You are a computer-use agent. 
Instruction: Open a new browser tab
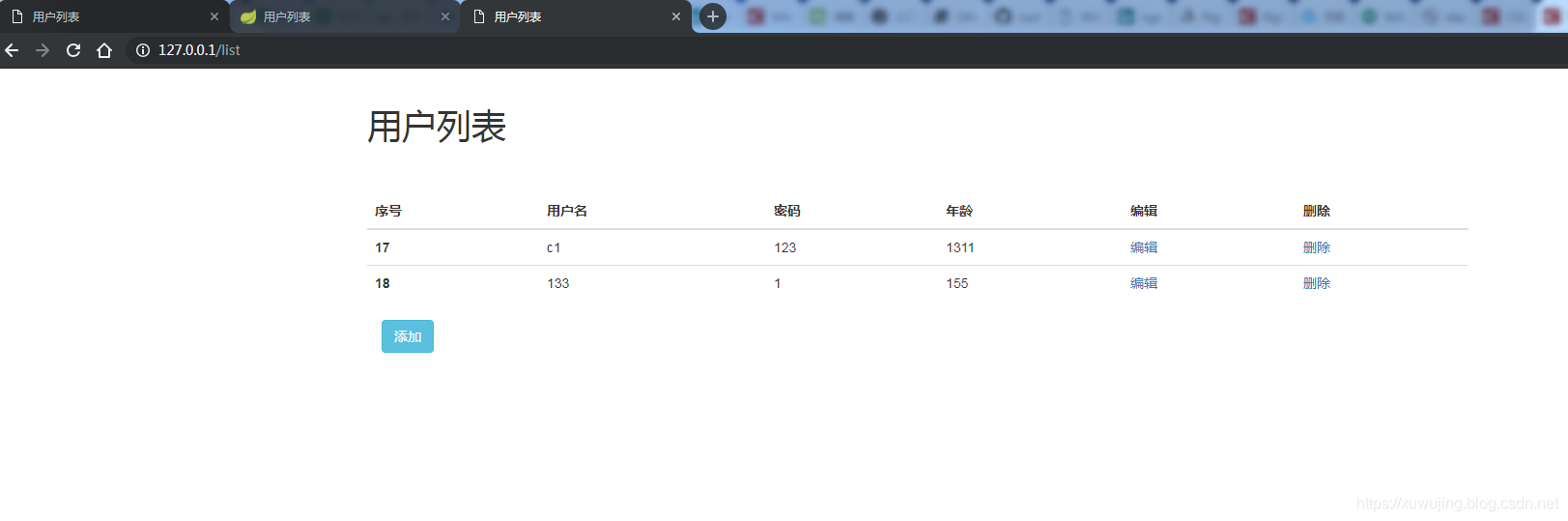(712, 16)
